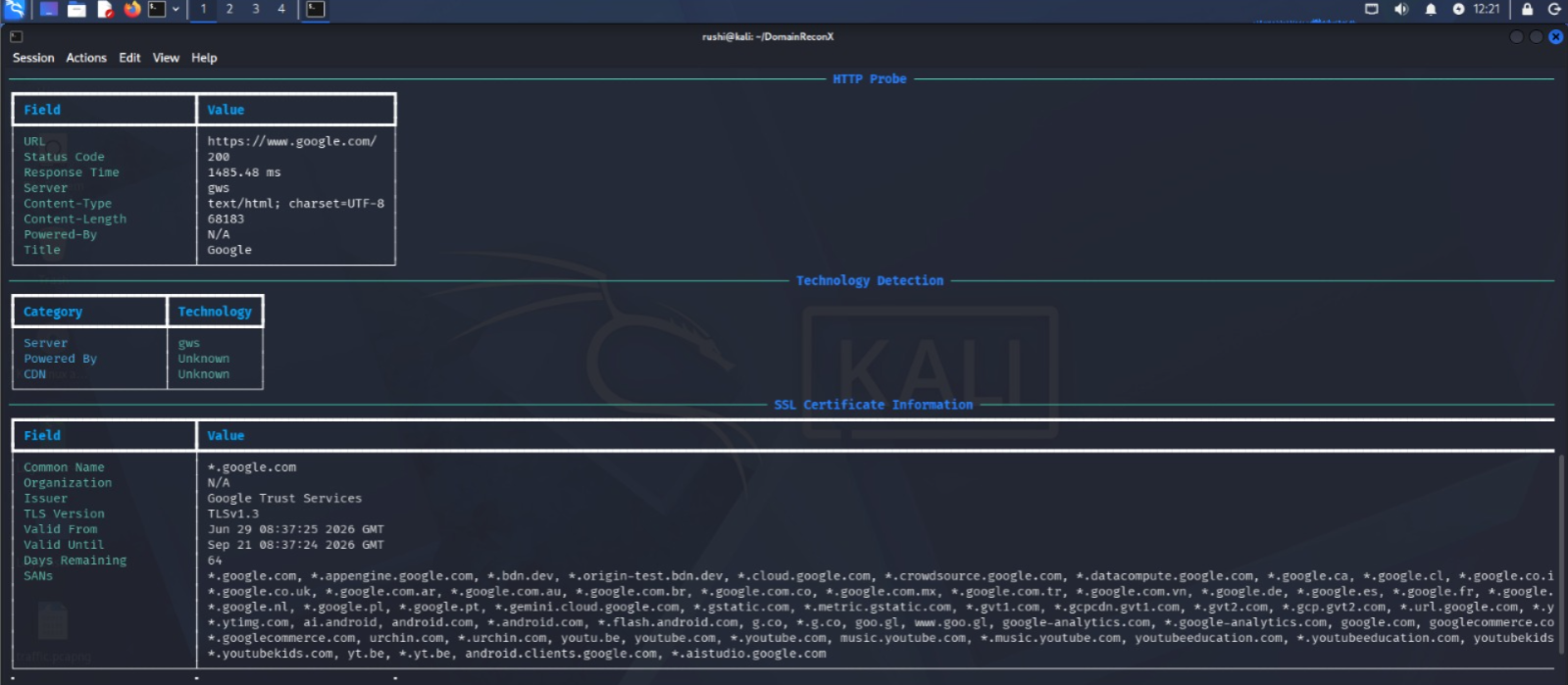Switch to workspace 1

[x=203, y=9]
